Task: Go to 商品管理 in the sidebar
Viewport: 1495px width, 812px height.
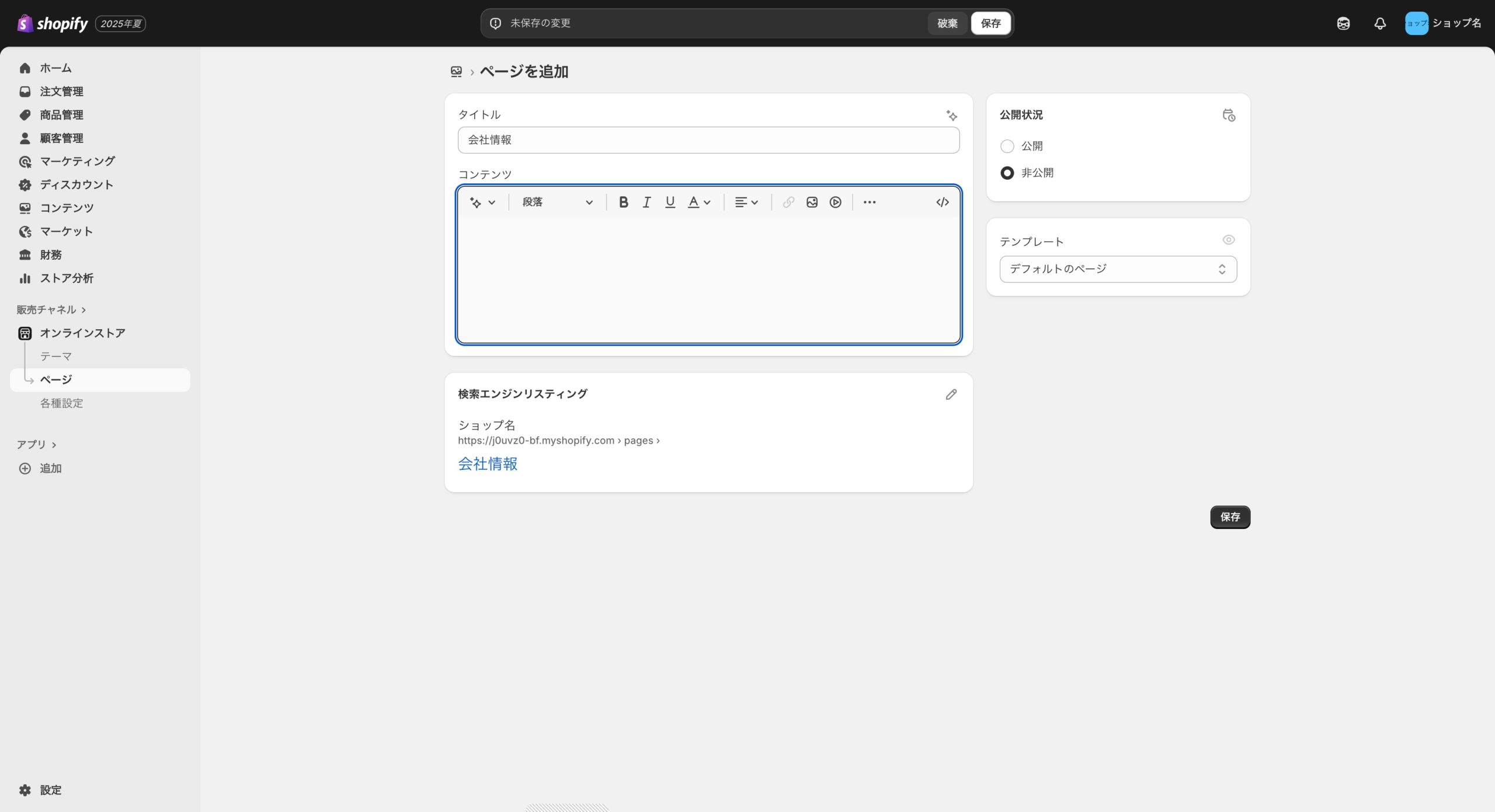Action: click(61, 115)
